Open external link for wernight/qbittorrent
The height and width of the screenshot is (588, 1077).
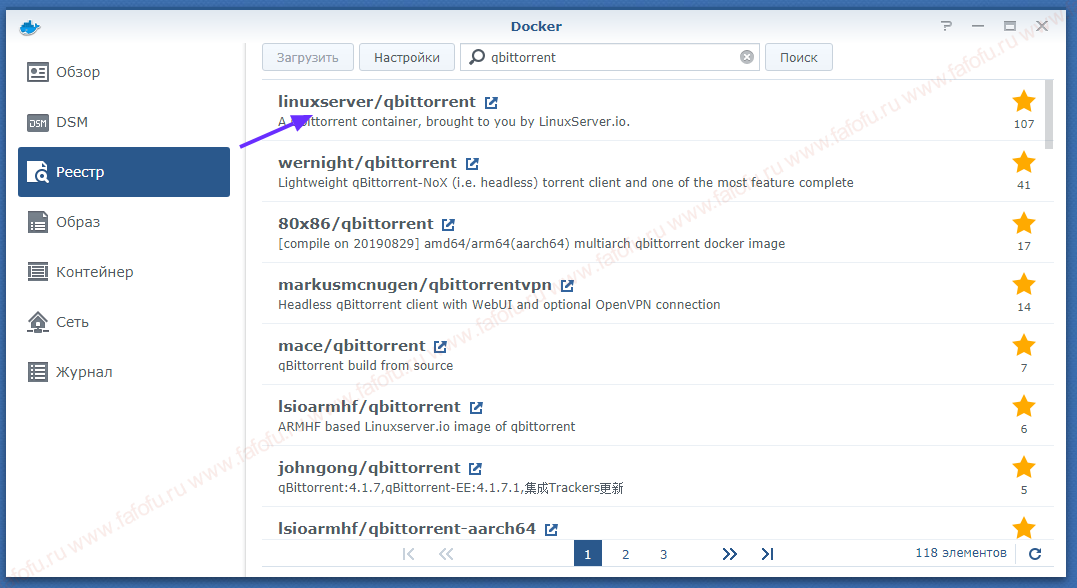472,163
